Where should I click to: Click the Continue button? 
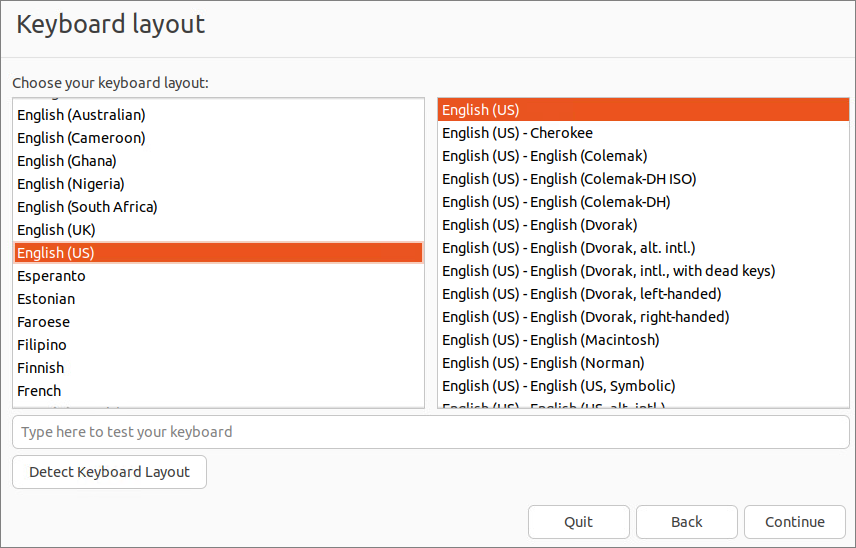click(795, 522)
